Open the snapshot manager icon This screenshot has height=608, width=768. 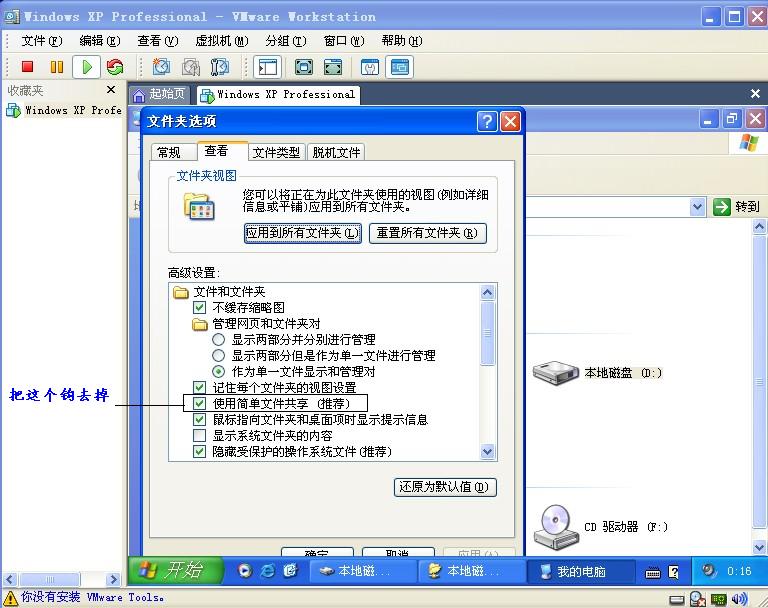pyautogui.click(x=220, y=67)
